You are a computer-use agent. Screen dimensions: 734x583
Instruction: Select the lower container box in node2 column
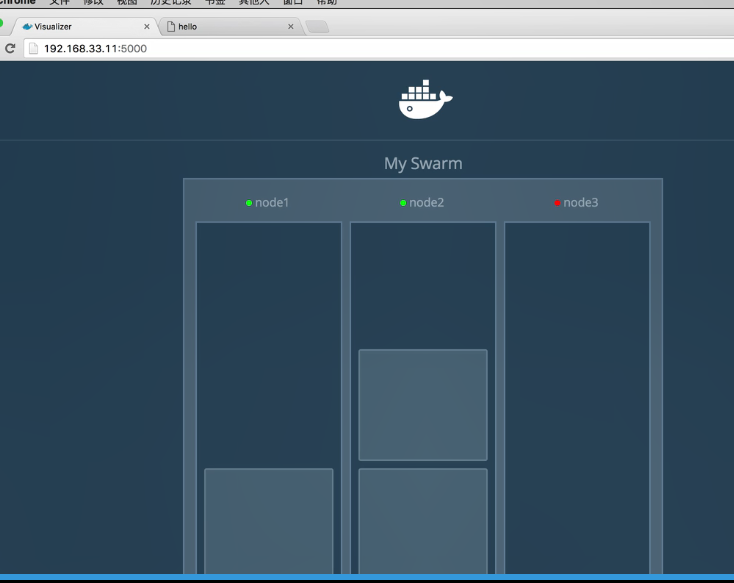click(x=423, y=521)
